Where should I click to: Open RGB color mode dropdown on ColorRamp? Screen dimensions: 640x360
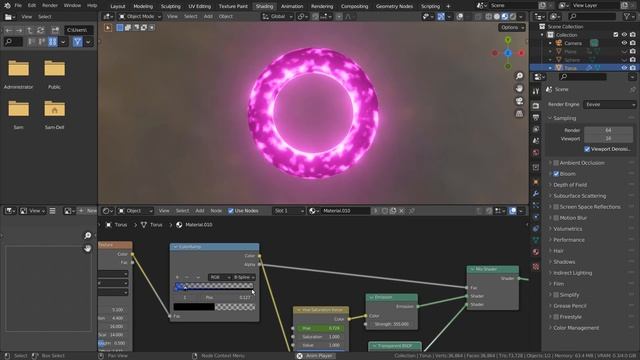tap(220, 277)
